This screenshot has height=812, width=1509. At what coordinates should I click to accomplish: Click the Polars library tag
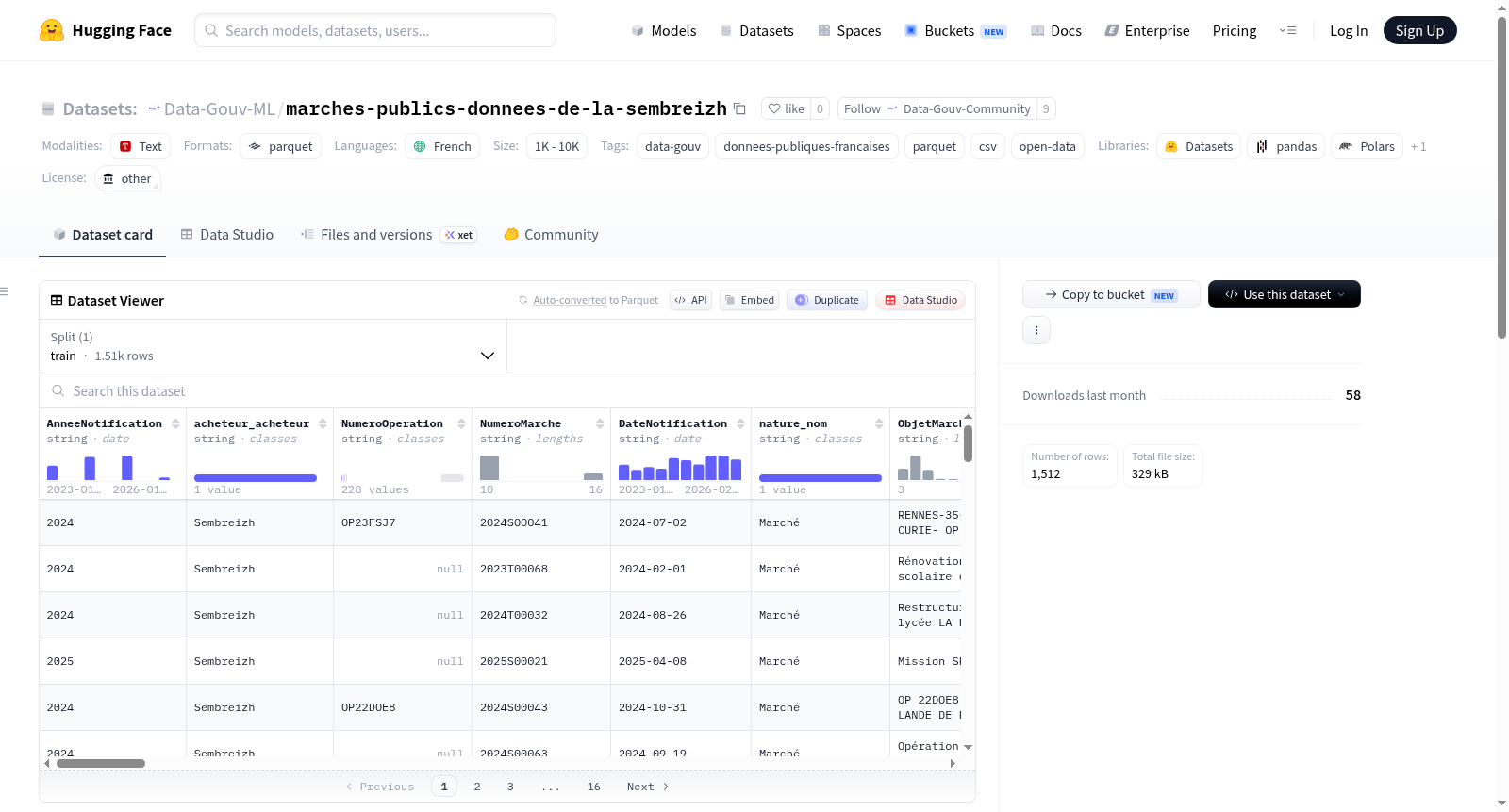[x=1367, y=146]
